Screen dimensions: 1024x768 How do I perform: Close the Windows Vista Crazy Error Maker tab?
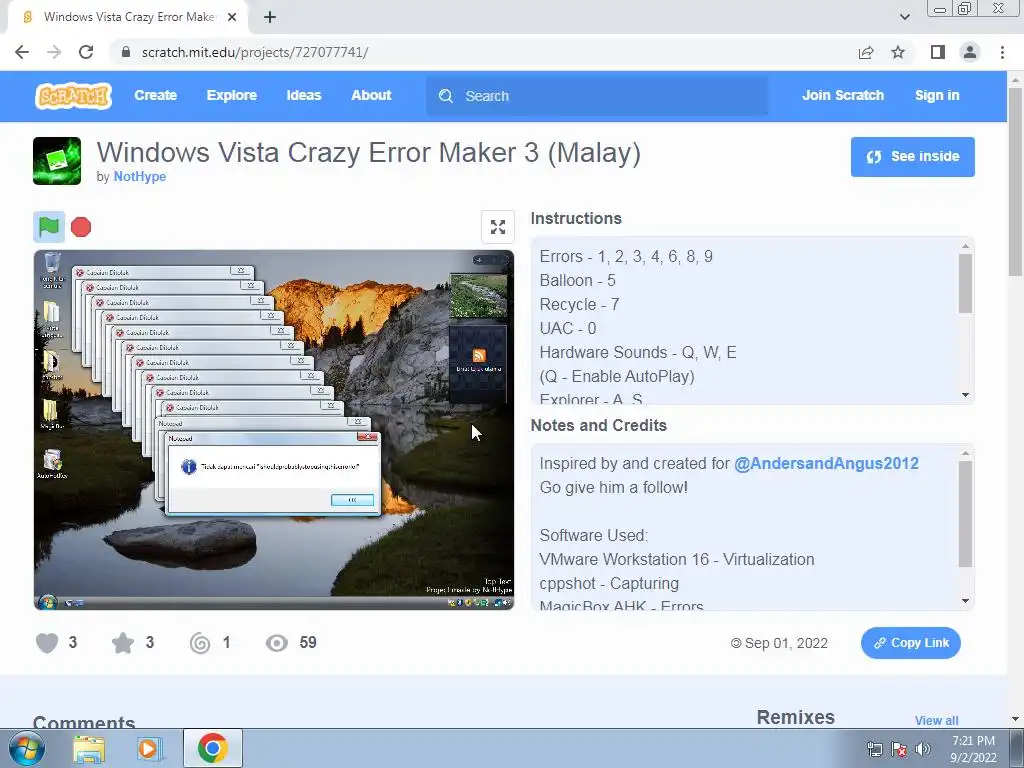click(x=232, y=18)
